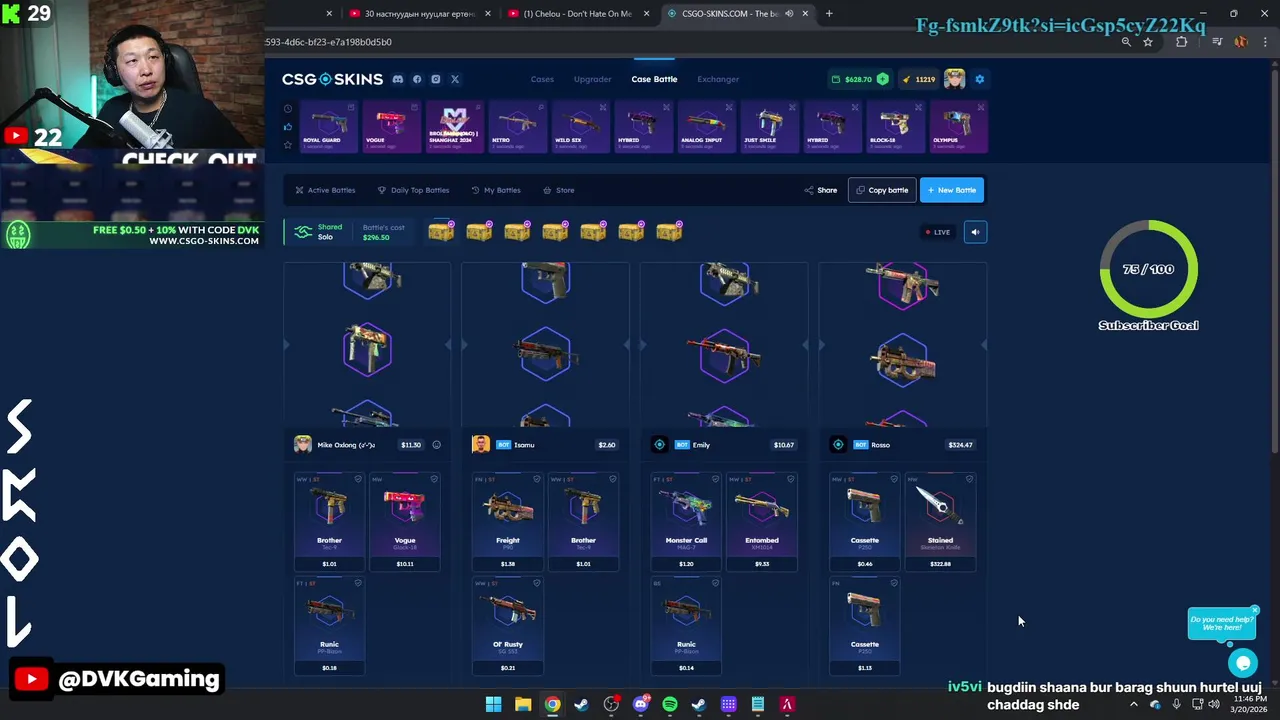Viewport: 1280px width, 720px height.
Task: Open the X social link in the header
Action: tap(454, 79)
